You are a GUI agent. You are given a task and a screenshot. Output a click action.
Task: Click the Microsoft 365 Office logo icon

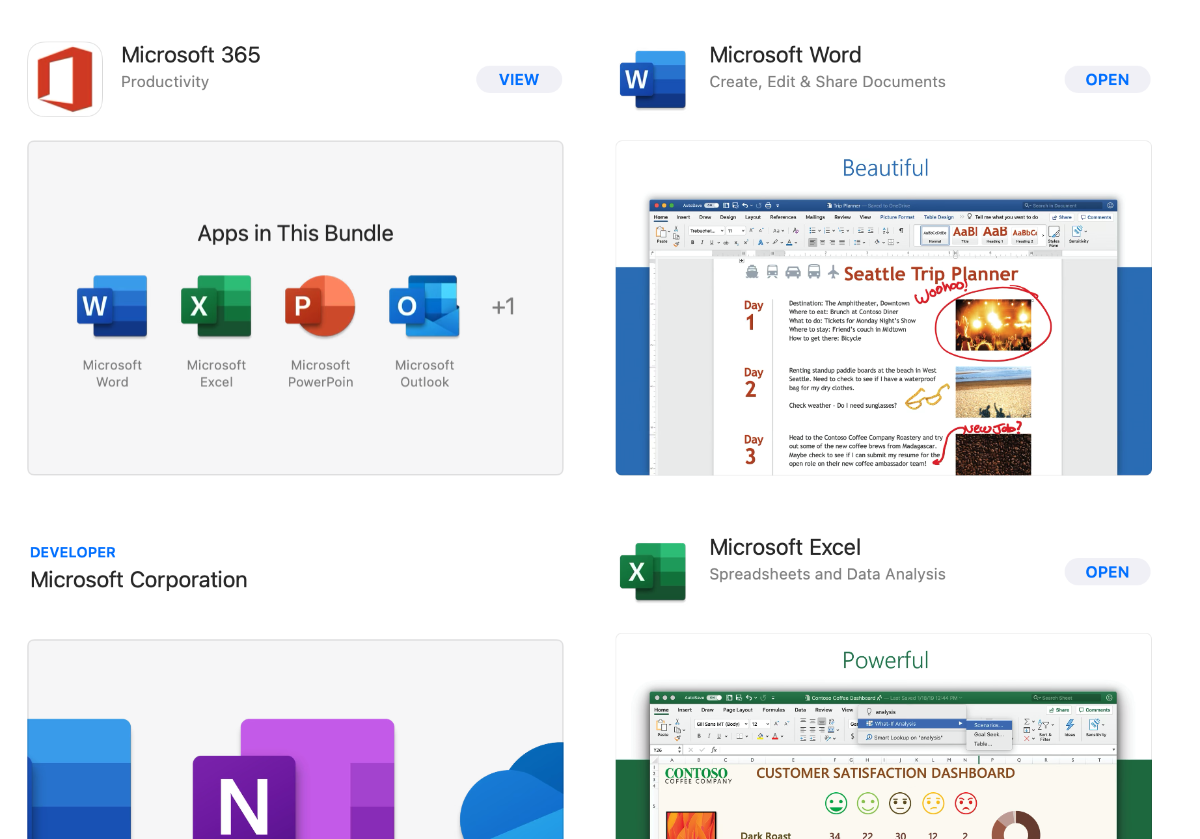(65, 79)
